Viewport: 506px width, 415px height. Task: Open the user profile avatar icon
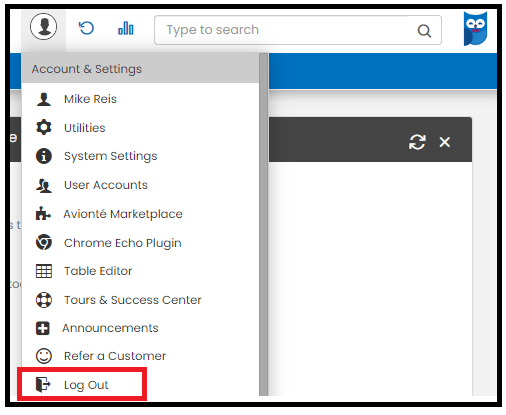point(43,27)
